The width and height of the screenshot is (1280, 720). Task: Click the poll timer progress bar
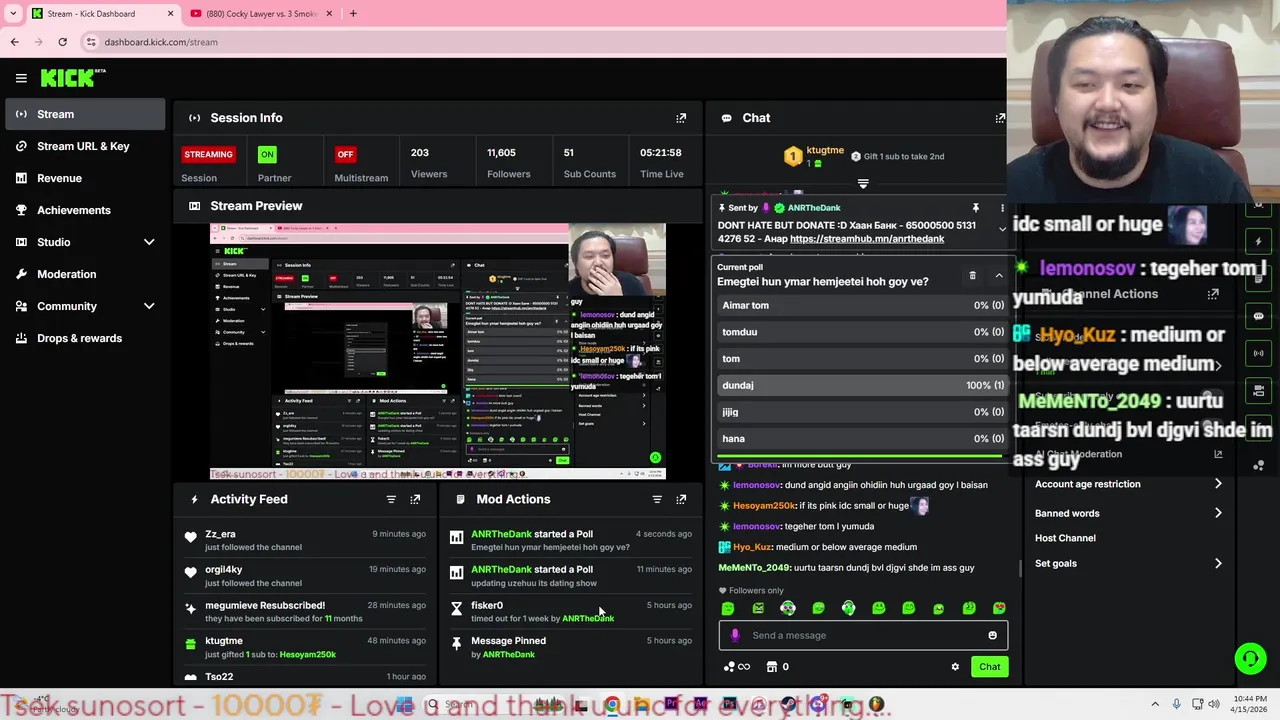coord(860,457)
